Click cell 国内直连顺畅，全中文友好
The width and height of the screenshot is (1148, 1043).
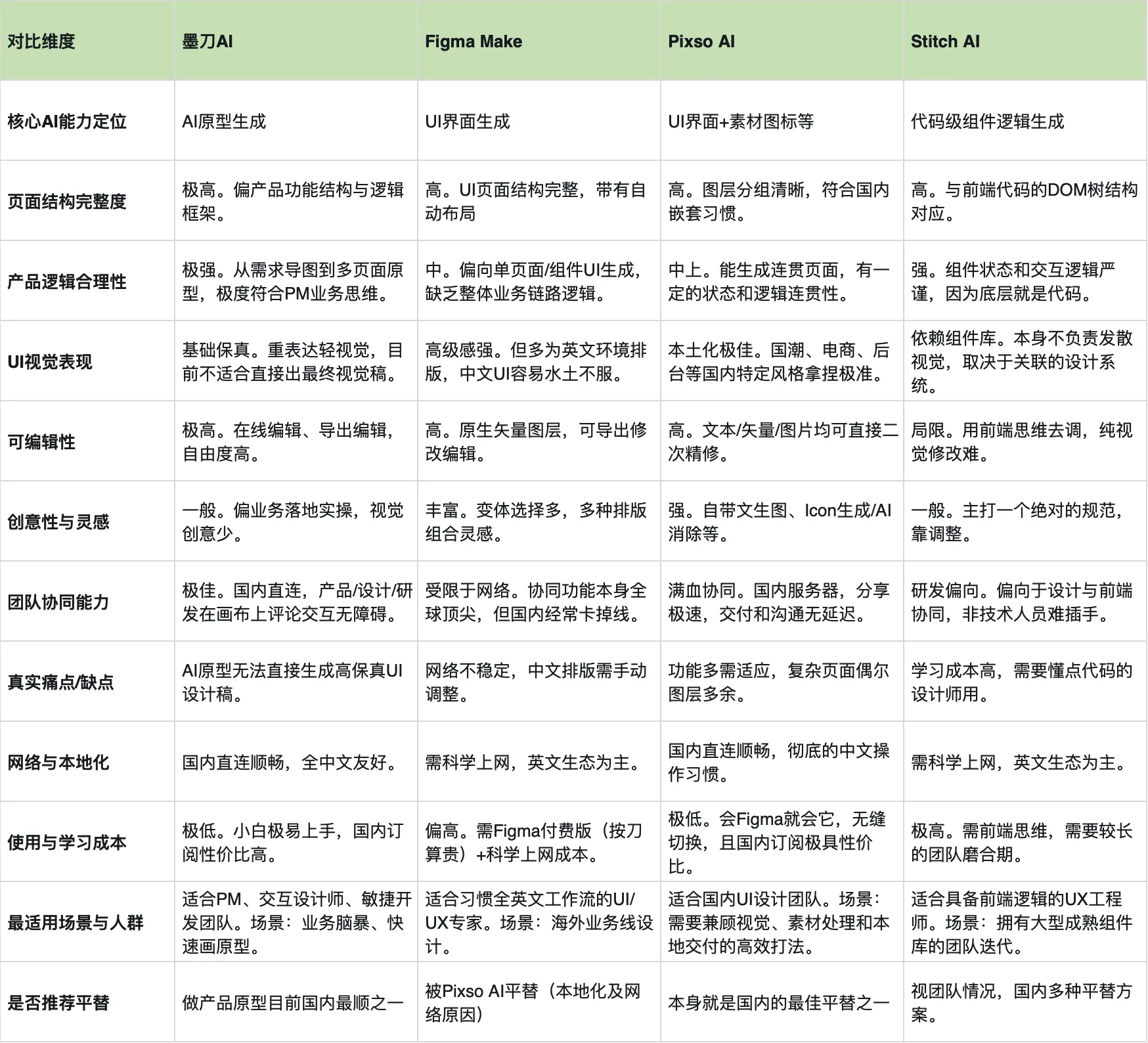pos(296,762)
